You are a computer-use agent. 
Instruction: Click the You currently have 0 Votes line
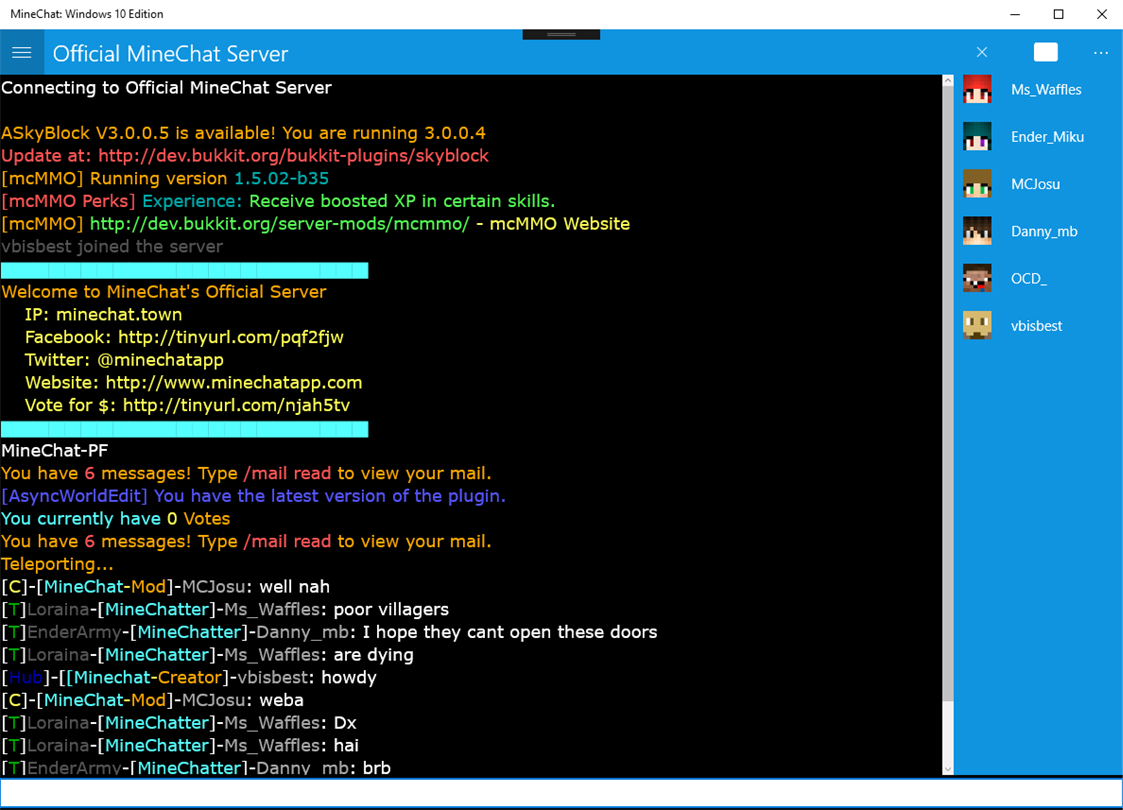coord(115,519)
